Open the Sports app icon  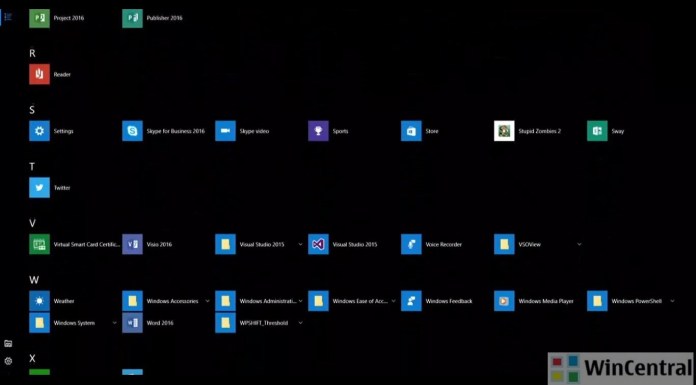tap(318, 131)
